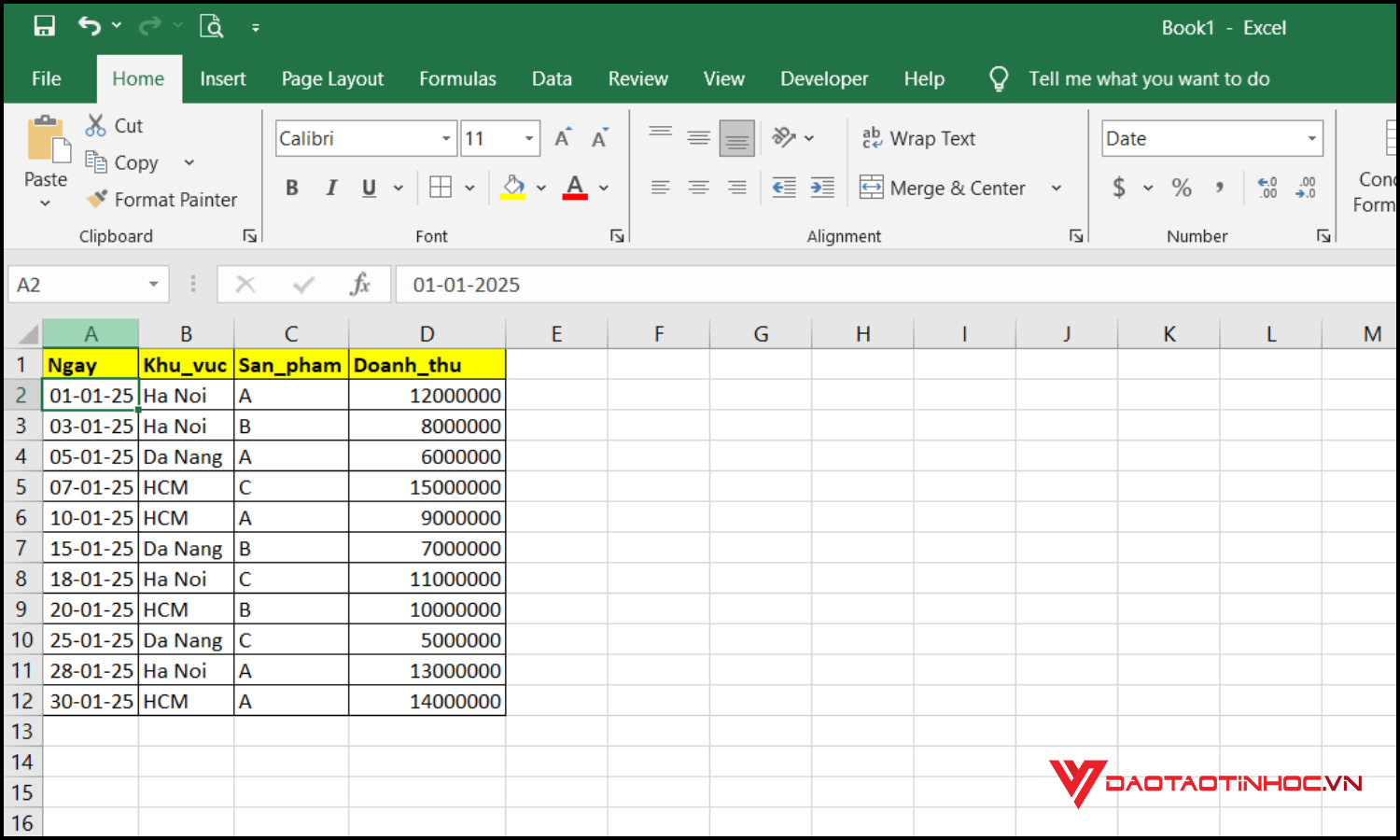The width and height of the screenshot is (1400, 840).
Task: Select cell D5 containing 15000000
Action: (x=427, y=486)
